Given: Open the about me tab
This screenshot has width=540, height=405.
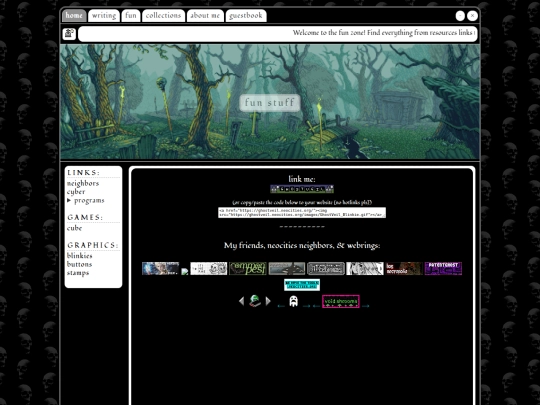Looking at the screenshot, I should pos(205,15).
